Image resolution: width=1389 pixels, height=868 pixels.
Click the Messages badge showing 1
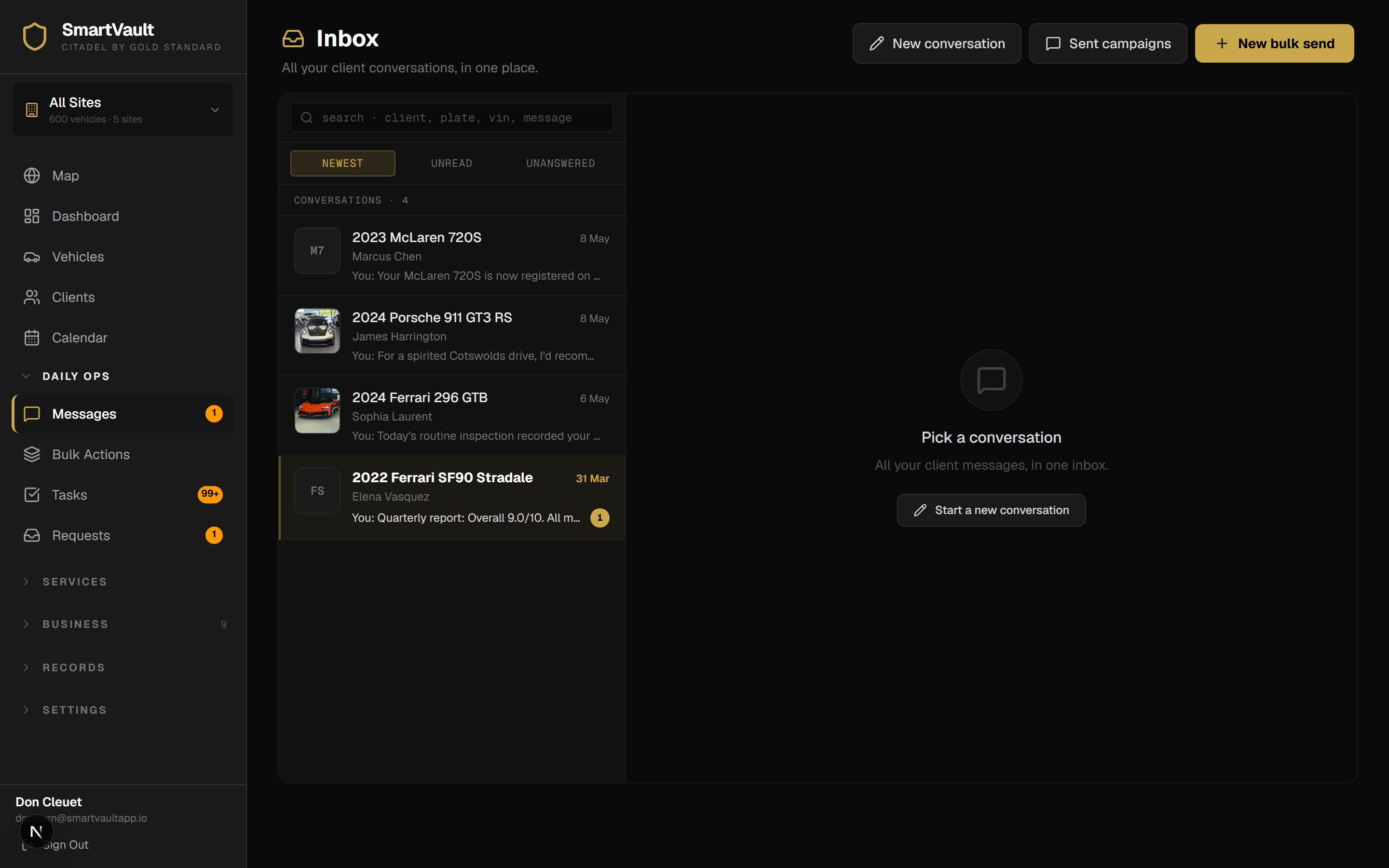214,413
